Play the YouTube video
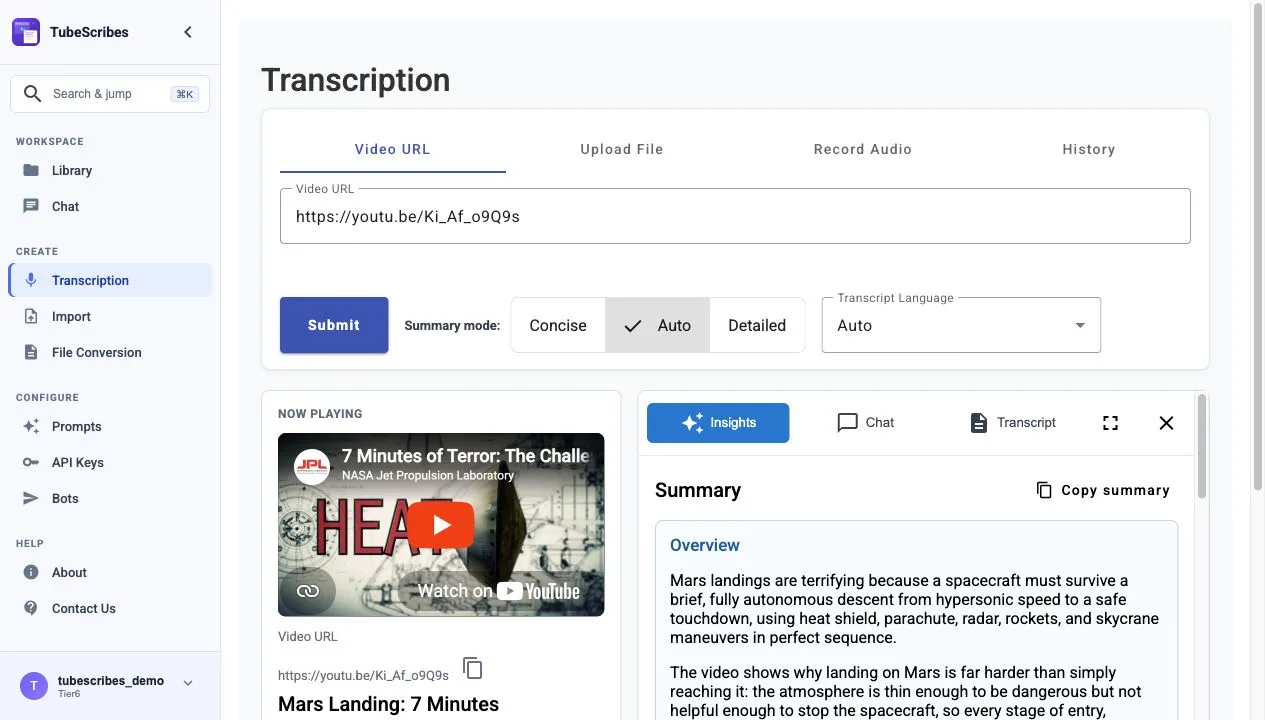 click(x=441, y=525)
